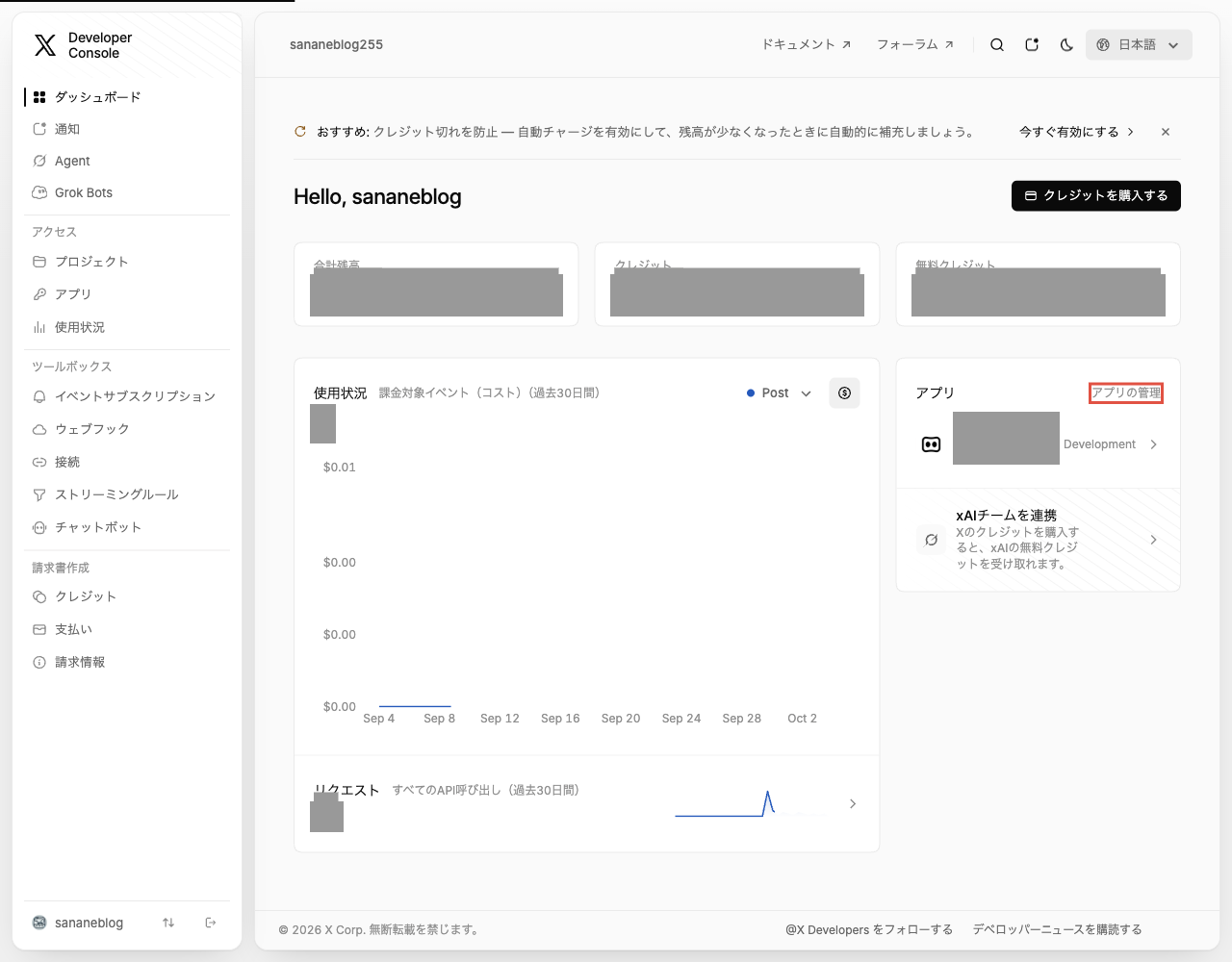Viewport: 1232px width, 962px height.
Task: Click the 通知 notification icon in sidebar
Action: click(39, 129)
